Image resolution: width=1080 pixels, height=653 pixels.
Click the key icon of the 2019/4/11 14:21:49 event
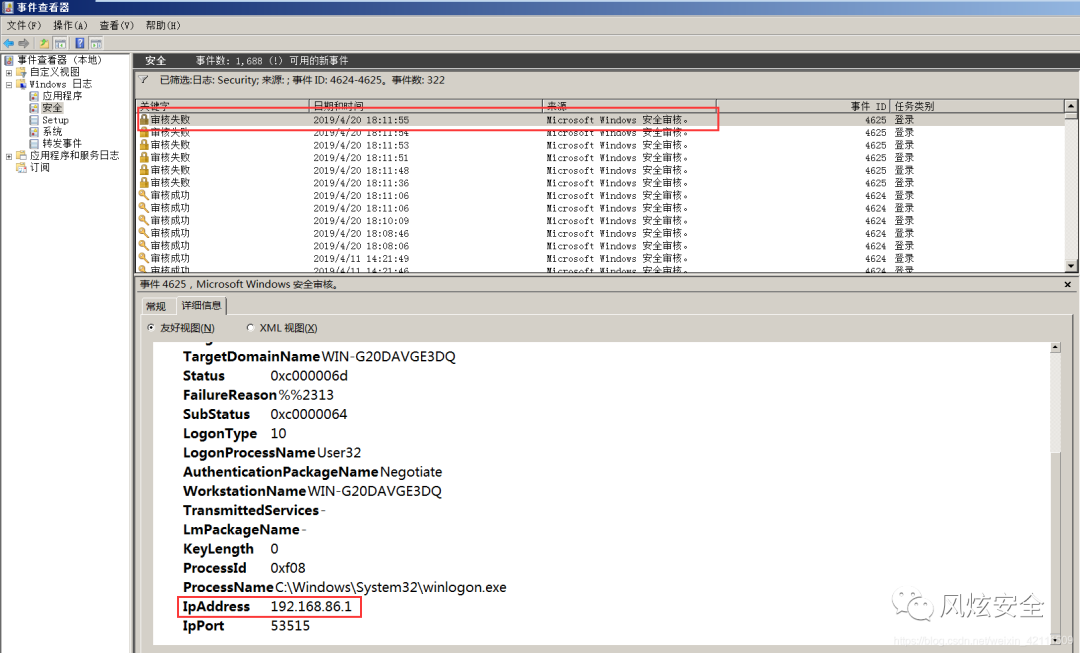(x=144, y=258)
